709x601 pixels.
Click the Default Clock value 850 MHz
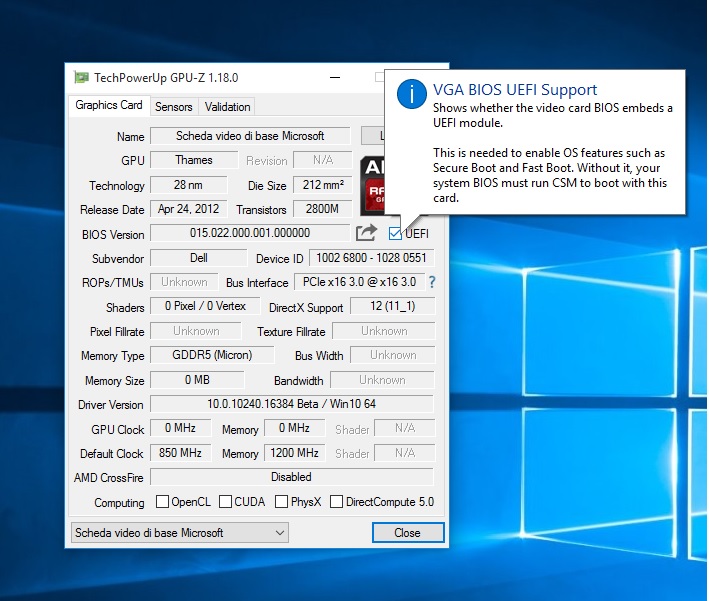[x=180, y=453]
